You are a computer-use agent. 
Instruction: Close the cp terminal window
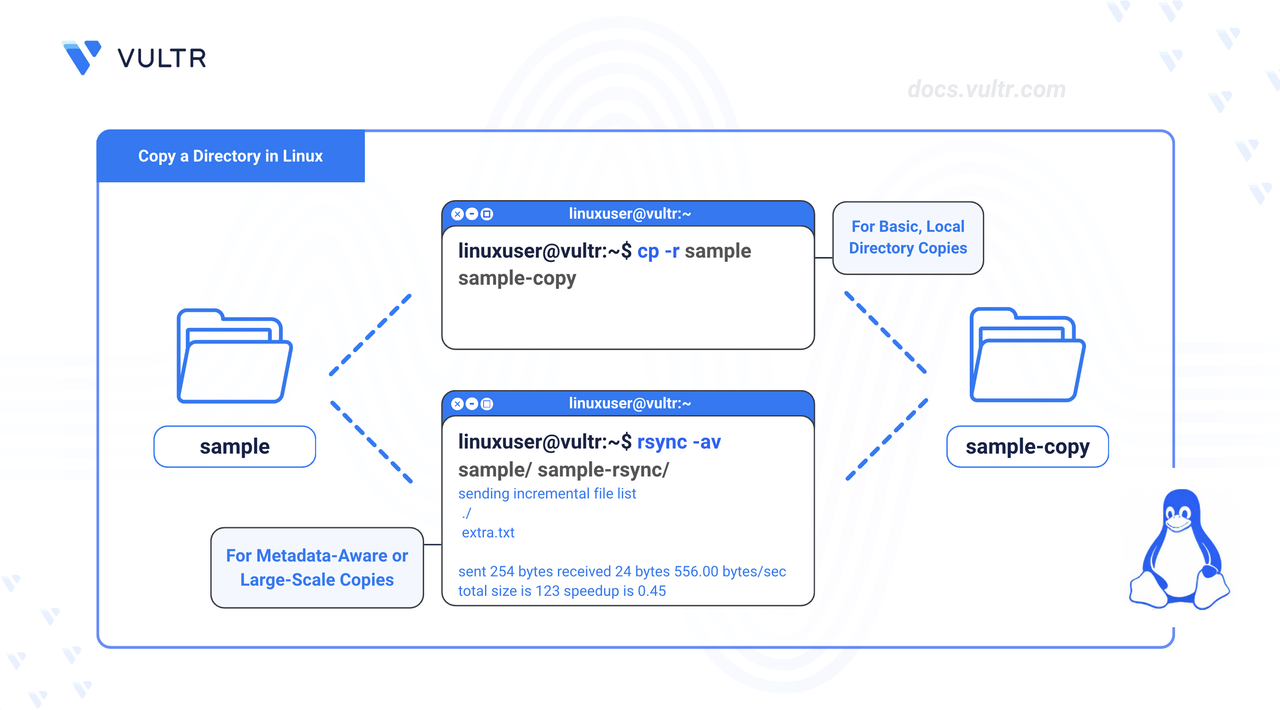pyautogui.click(x=457, y=214)
